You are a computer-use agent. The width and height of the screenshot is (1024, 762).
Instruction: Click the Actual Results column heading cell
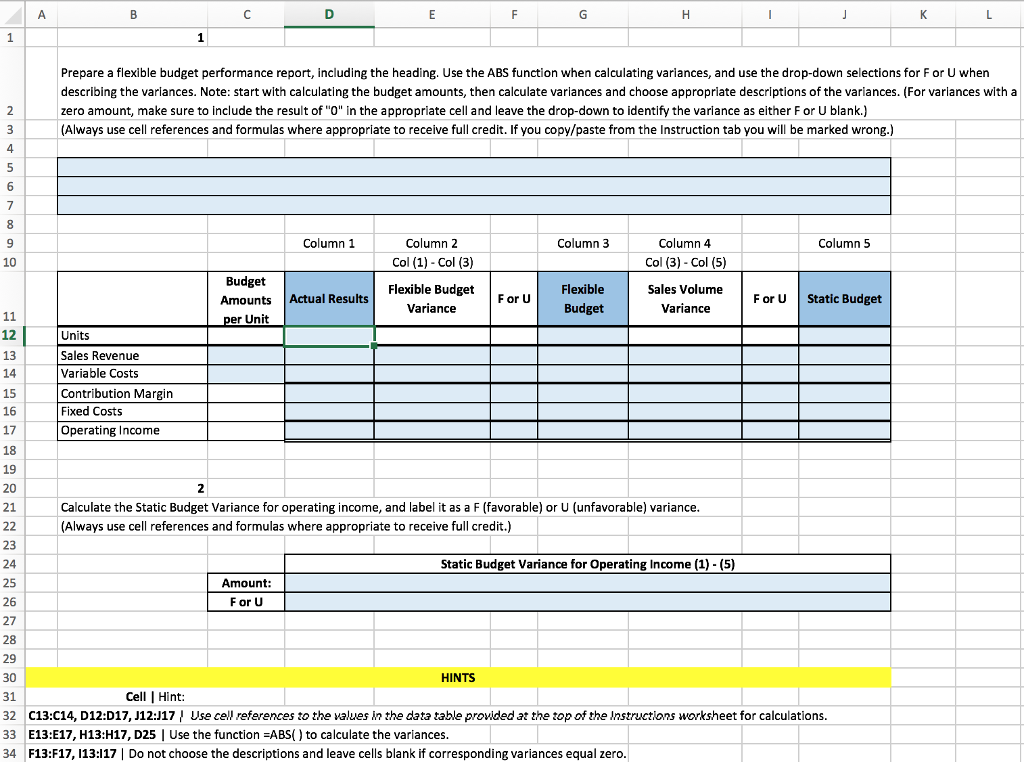tap(329, 299)
